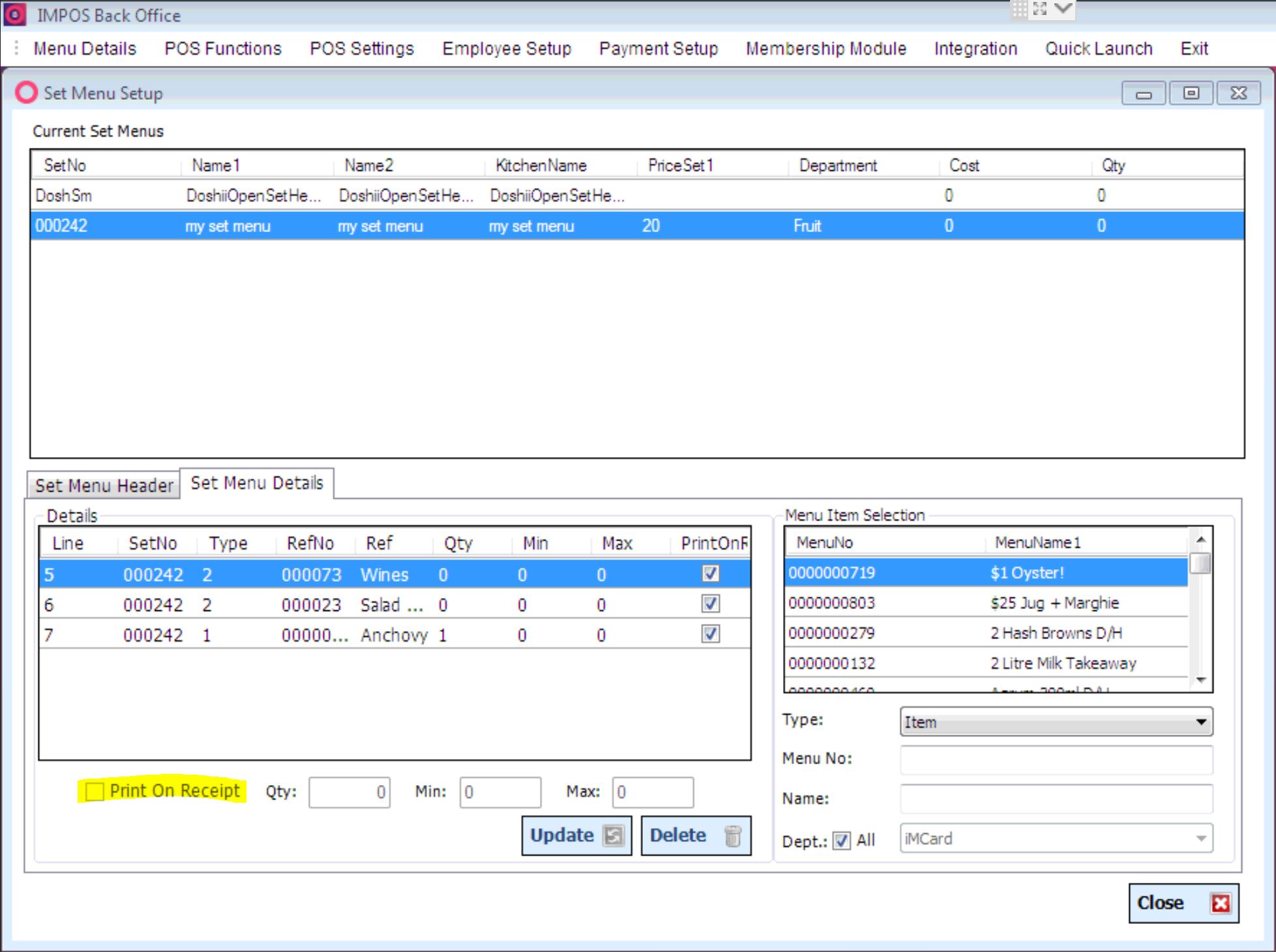
Task: Open the POS Settings menu
Action: click(362, 48)
